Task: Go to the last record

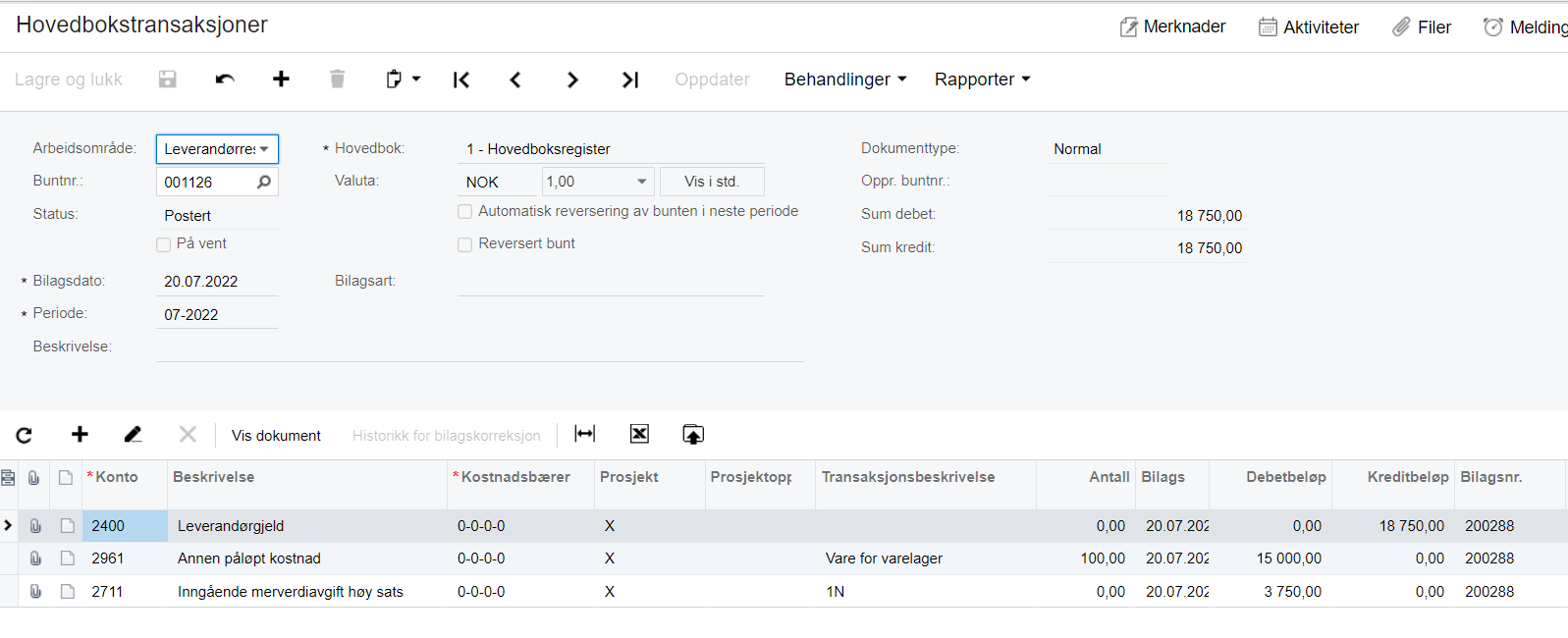Action: [630, 80]
